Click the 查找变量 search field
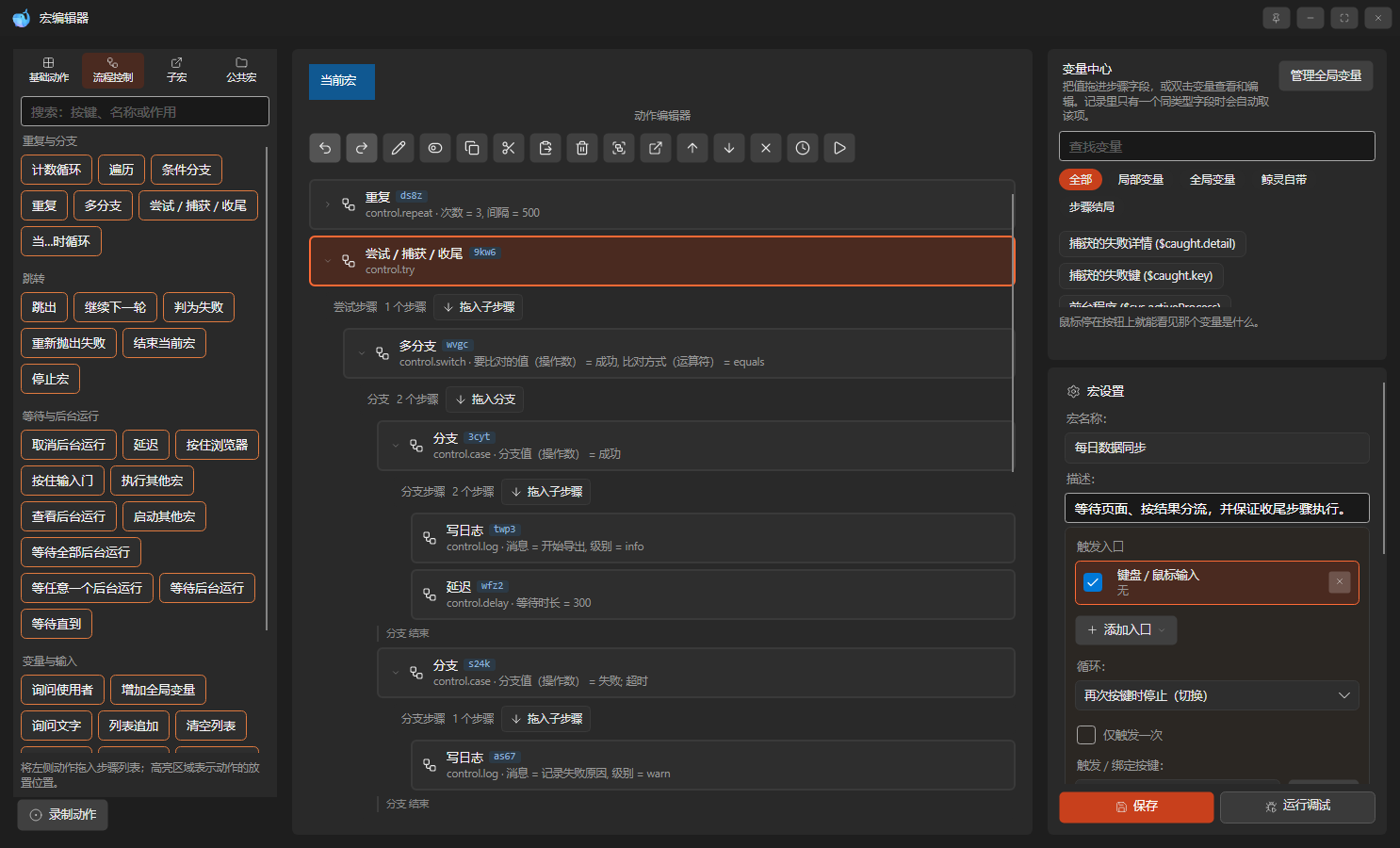This screenshot has width=1400, height=848. pos(1217,146)
